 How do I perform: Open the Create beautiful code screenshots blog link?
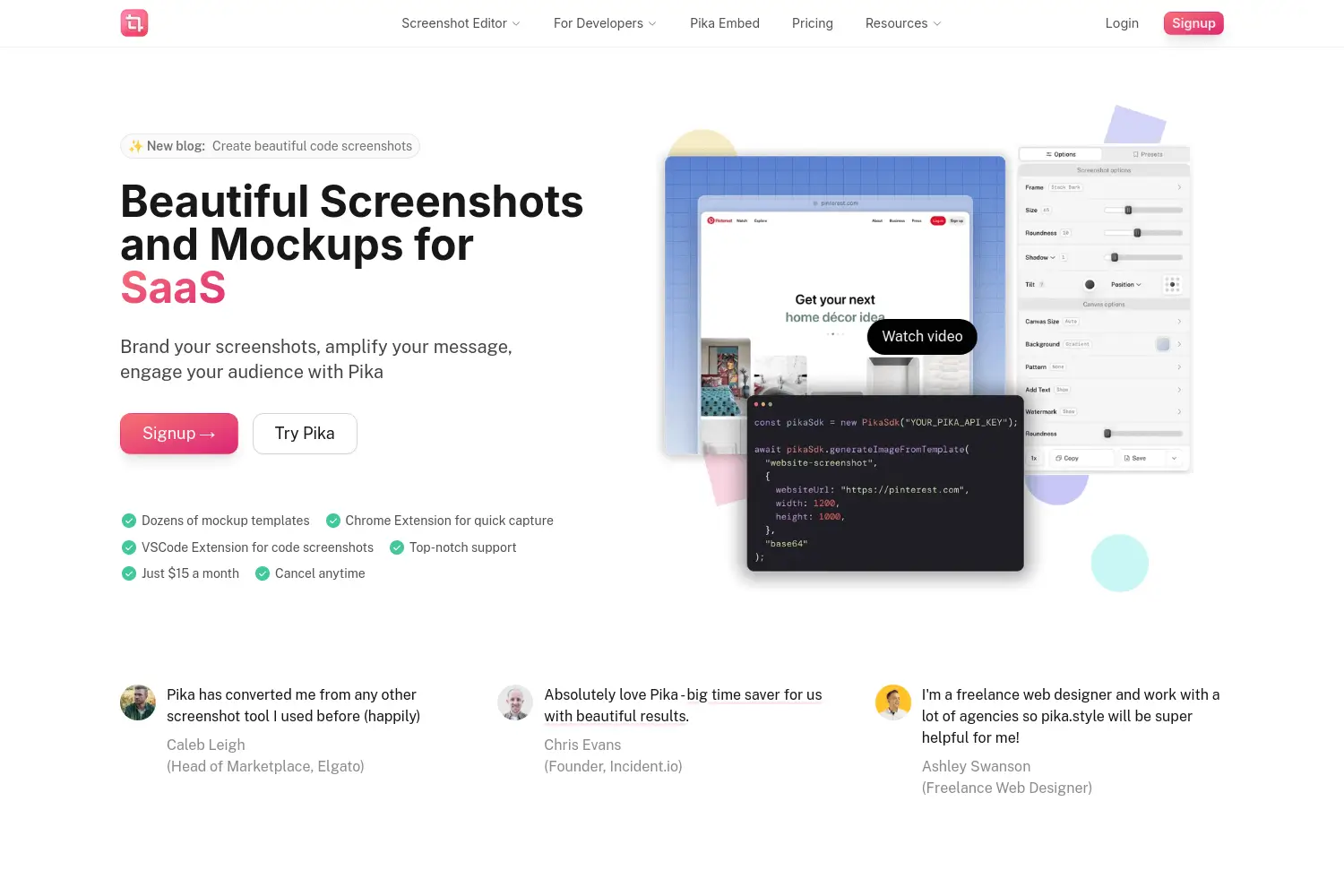[312, 146]
